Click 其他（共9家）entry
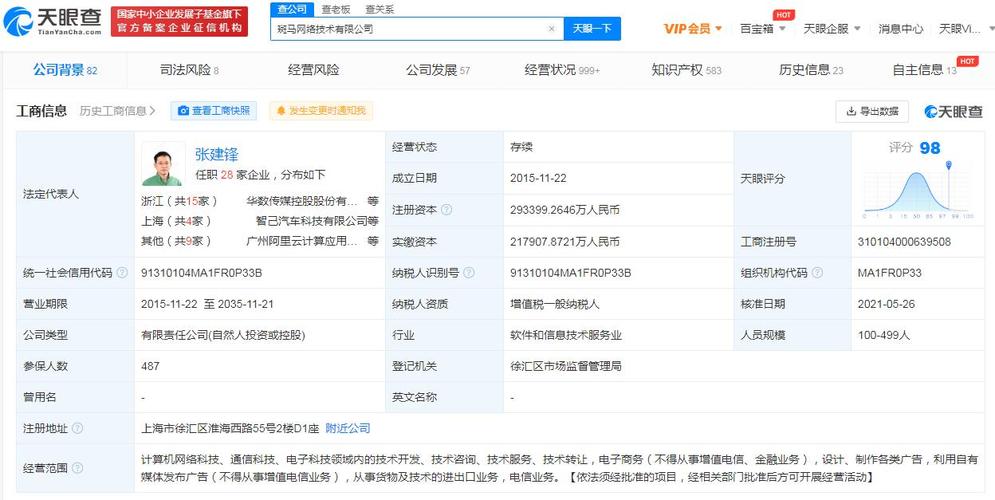This screenshot has width=995, height=500. point(176,241)
